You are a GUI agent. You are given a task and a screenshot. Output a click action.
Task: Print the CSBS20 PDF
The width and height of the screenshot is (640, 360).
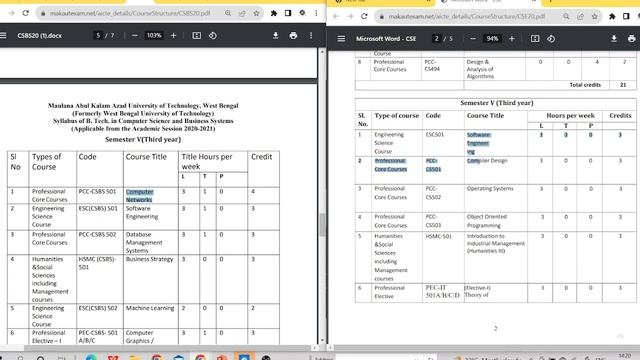(293, 36)
